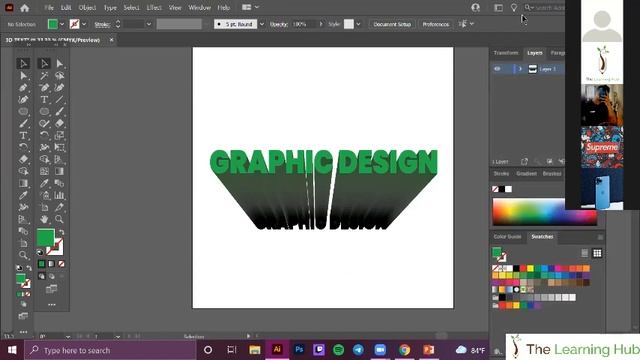Open the fill color dropdown in control bar
Image resolution: width=640 pixels, height=360 pixels.
tap(62, 24)
